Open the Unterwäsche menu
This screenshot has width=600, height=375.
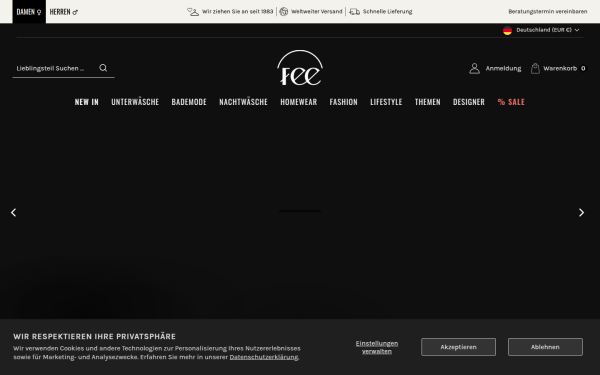coord(135,102)
